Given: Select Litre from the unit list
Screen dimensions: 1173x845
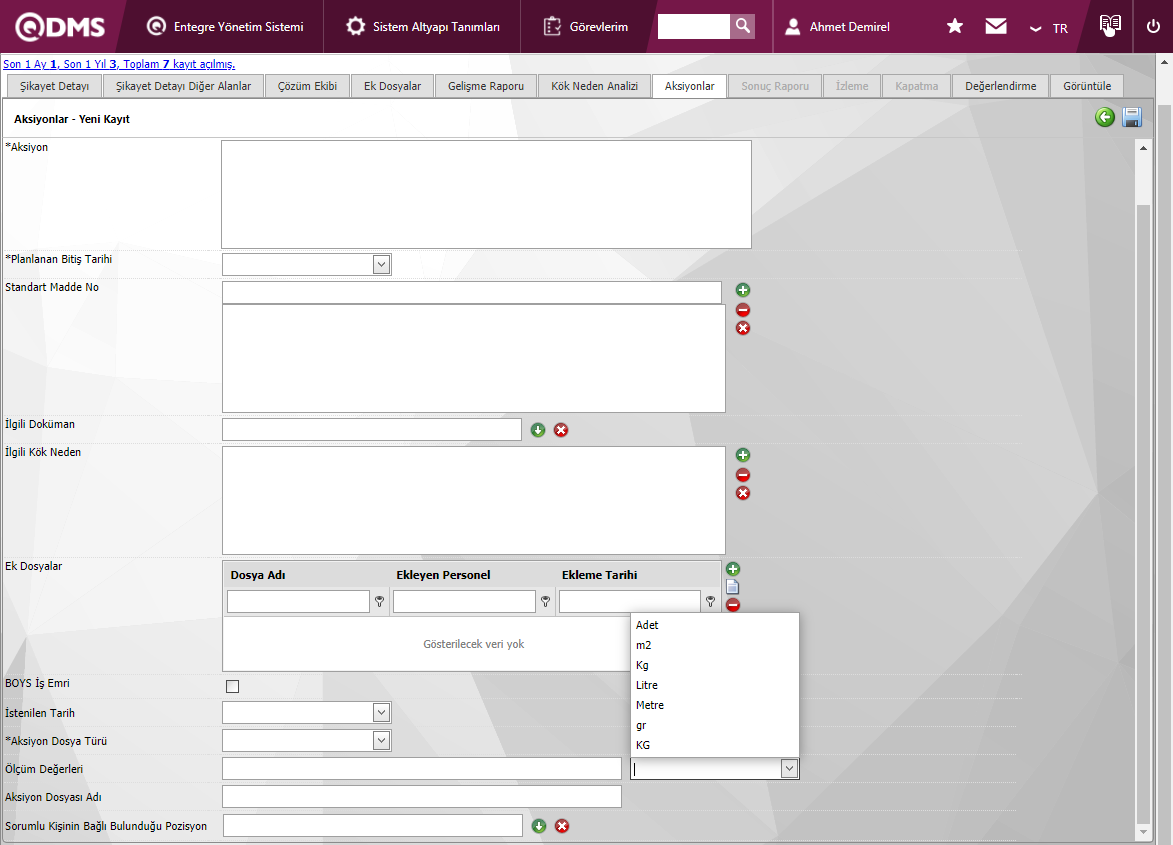Looking at the screenshot, I should pos(647,685).
